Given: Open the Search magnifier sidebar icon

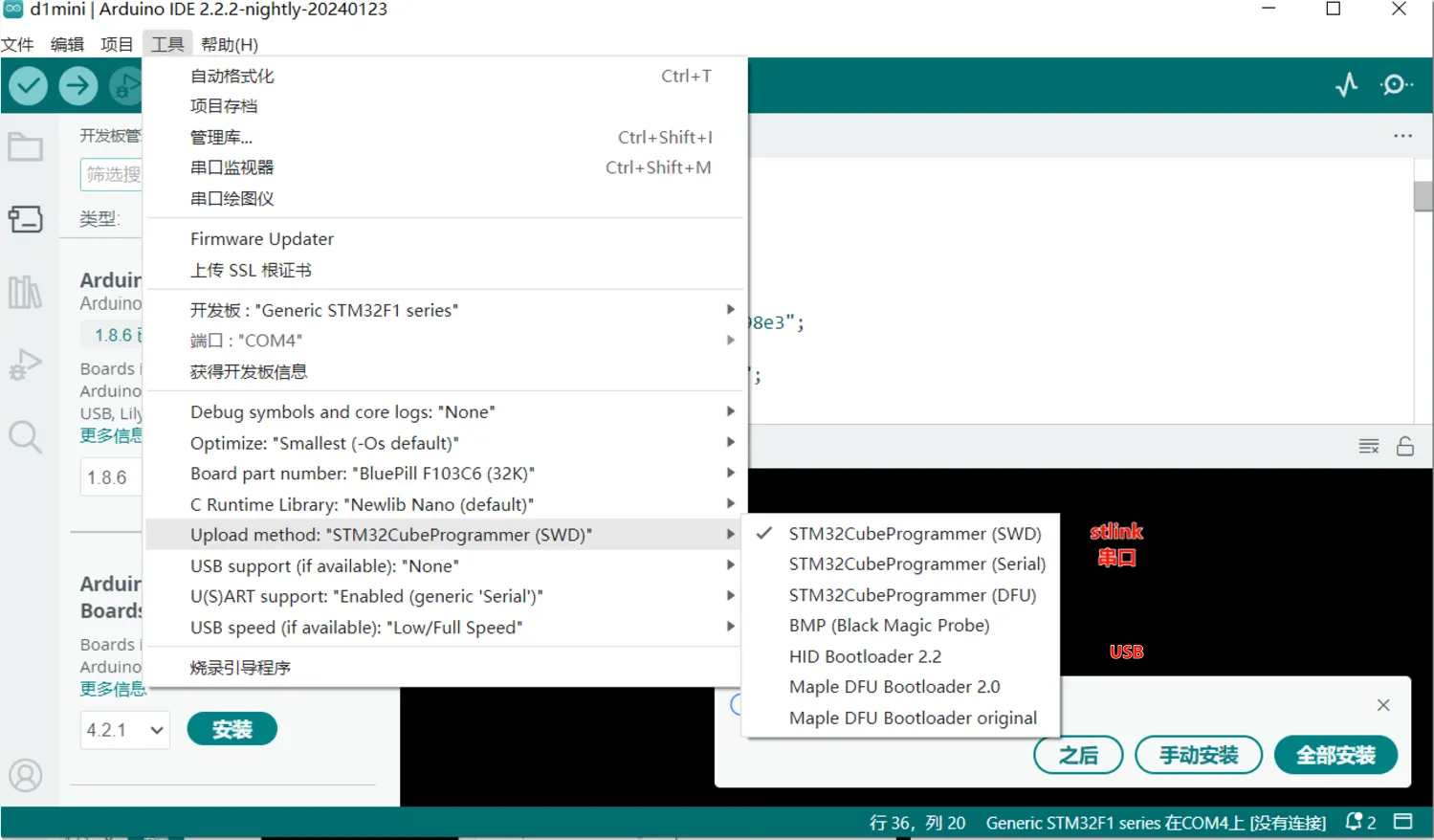Looking at the screenshot, I should pyautogui.click(x=26, y=437).
